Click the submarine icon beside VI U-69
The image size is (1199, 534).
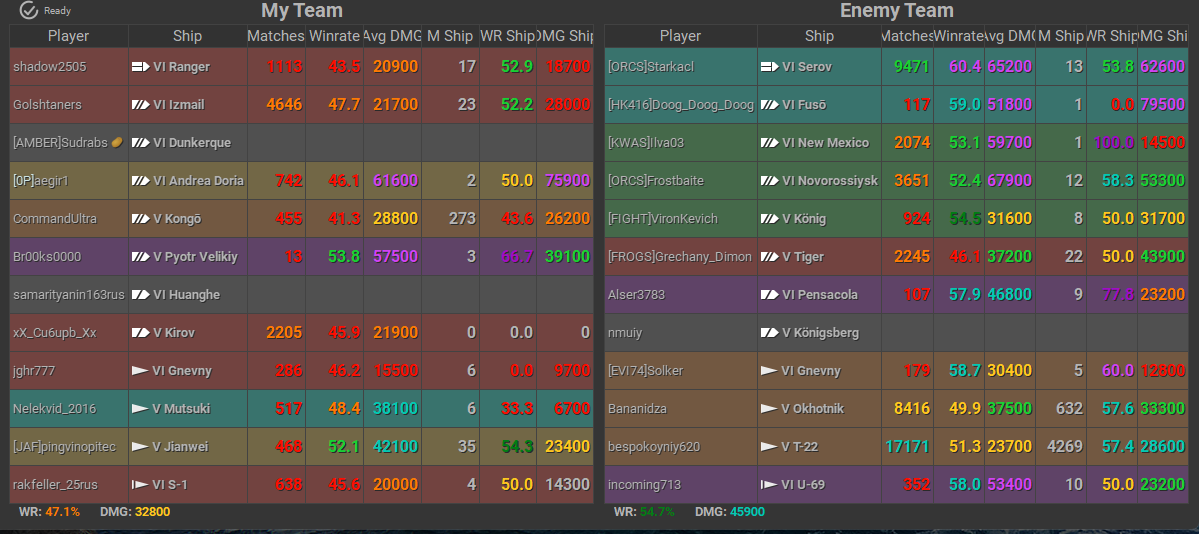click(769, 485)
